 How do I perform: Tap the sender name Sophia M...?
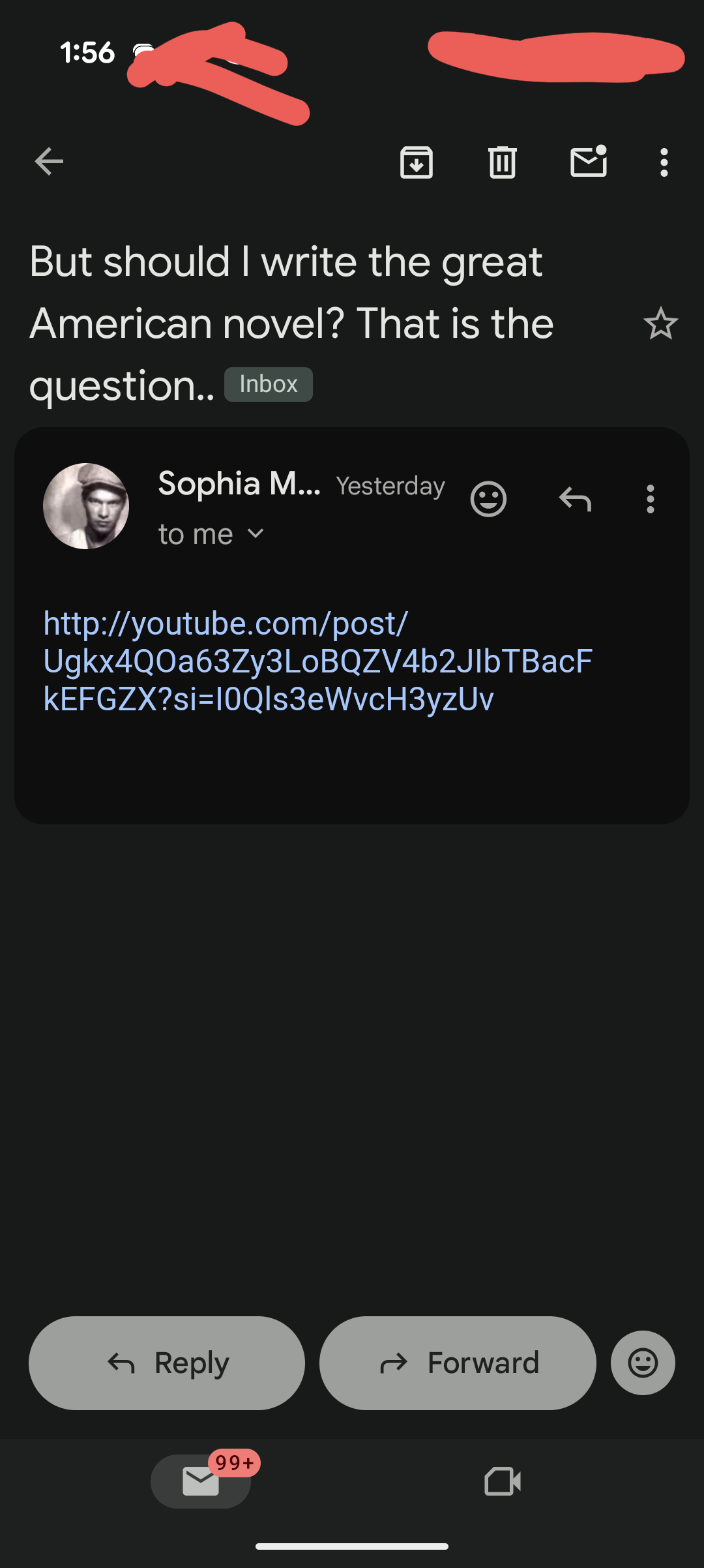(x=239, y=485)
